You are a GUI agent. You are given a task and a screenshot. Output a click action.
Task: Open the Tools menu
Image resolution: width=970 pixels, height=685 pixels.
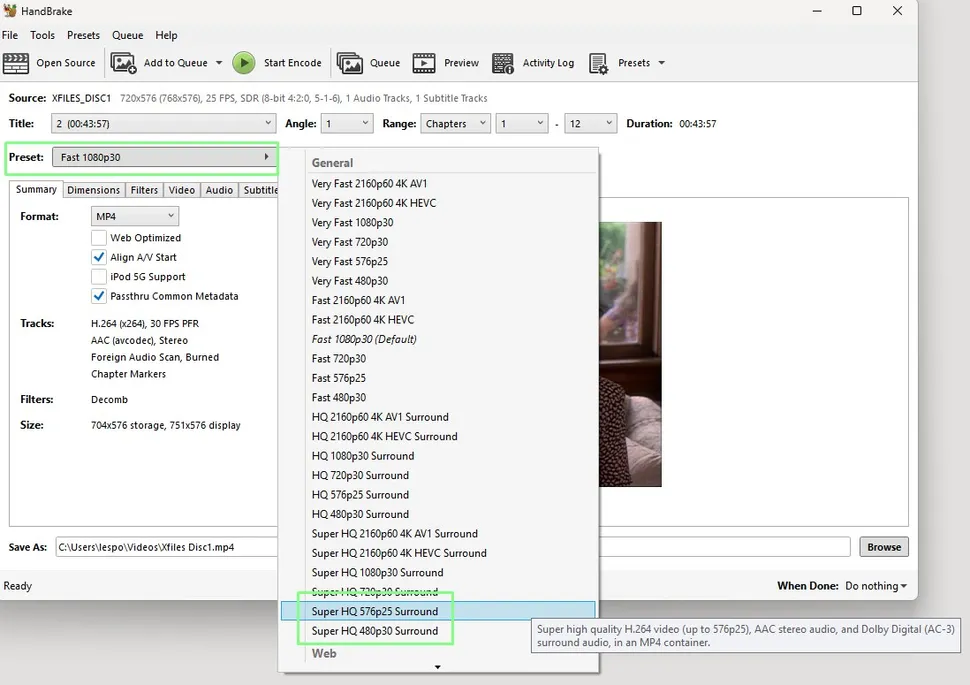43,35
